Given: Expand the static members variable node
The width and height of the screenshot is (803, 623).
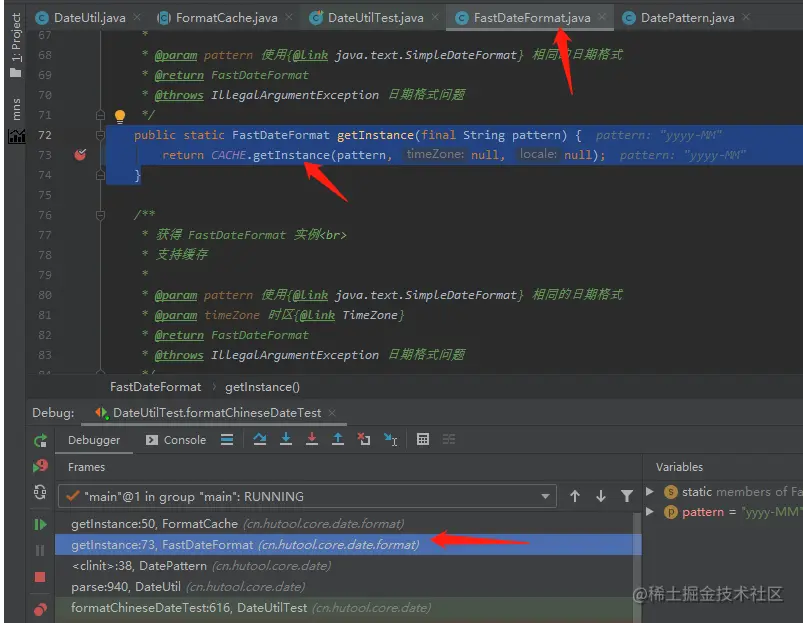Looking at the screenshot, I should point(650,491).
